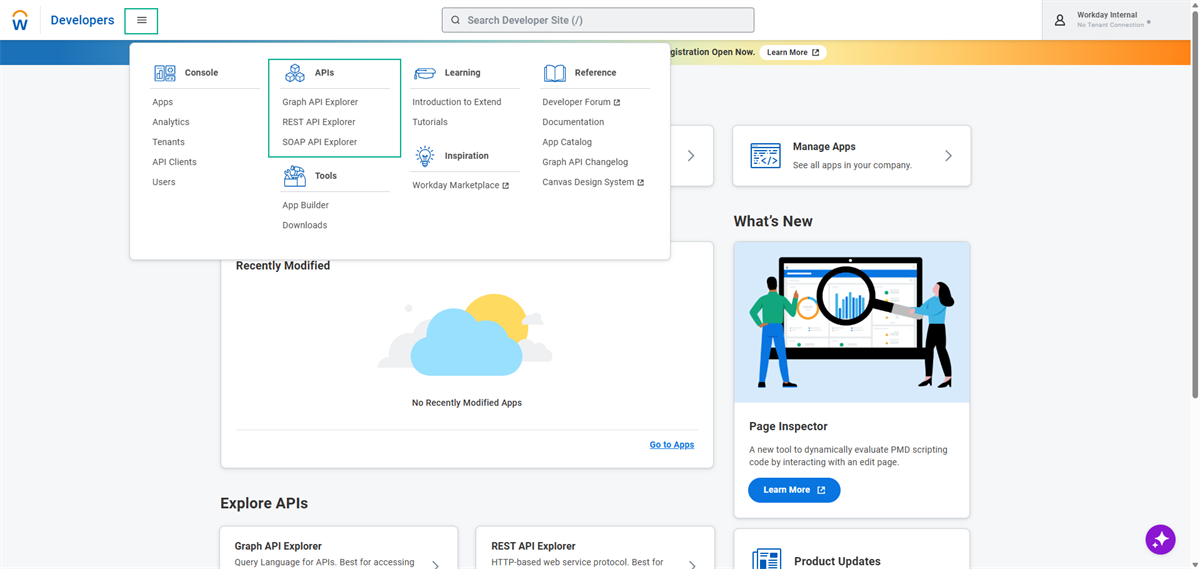Click the Product Updates card
The width and height of the screenshot is (1200, 569).
[852, 549]
